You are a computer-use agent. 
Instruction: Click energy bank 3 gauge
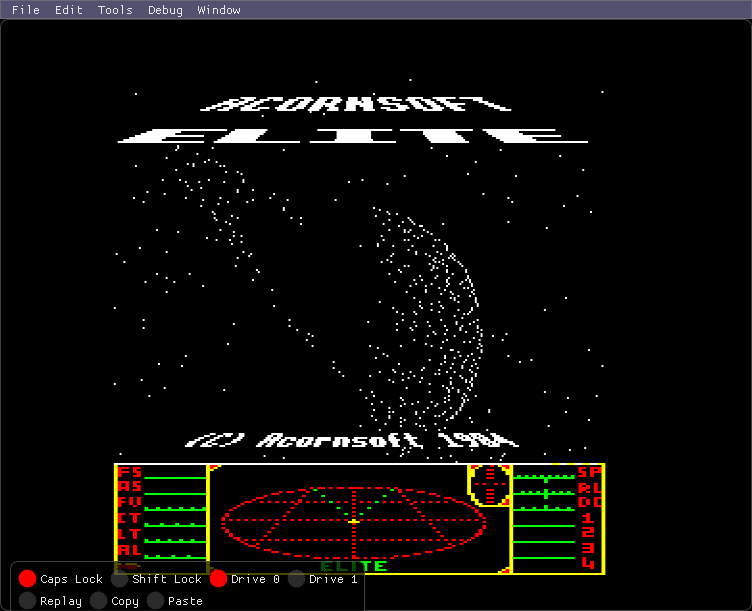point(544,557)
